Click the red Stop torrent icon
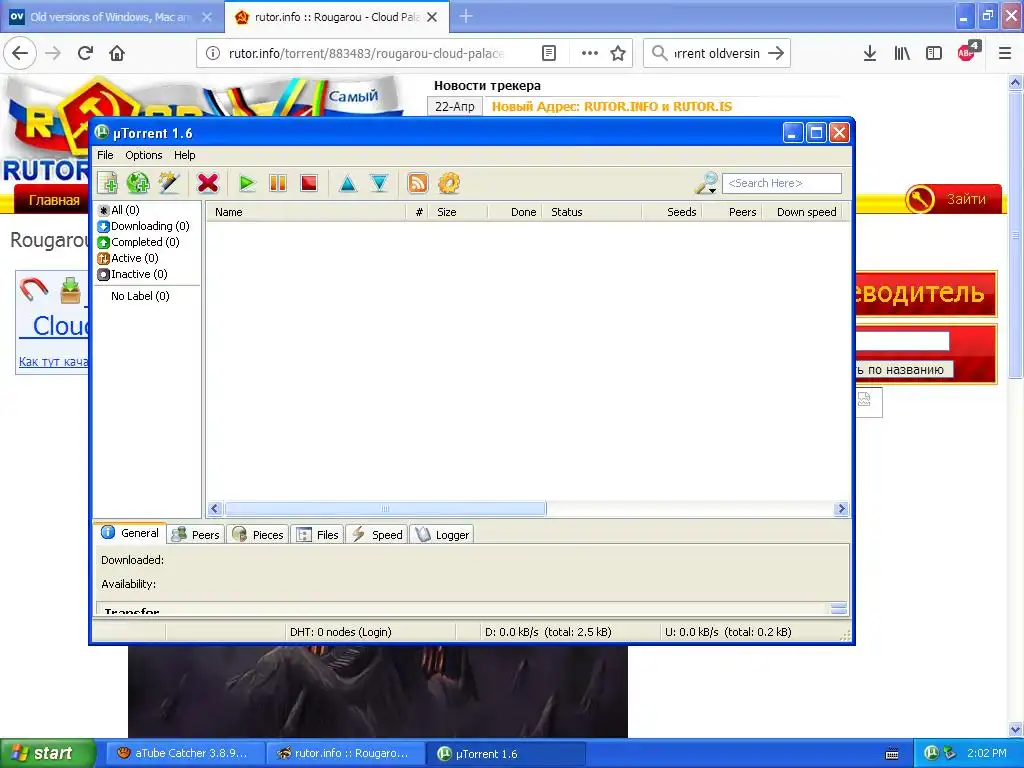 click(x=309, y=183)
